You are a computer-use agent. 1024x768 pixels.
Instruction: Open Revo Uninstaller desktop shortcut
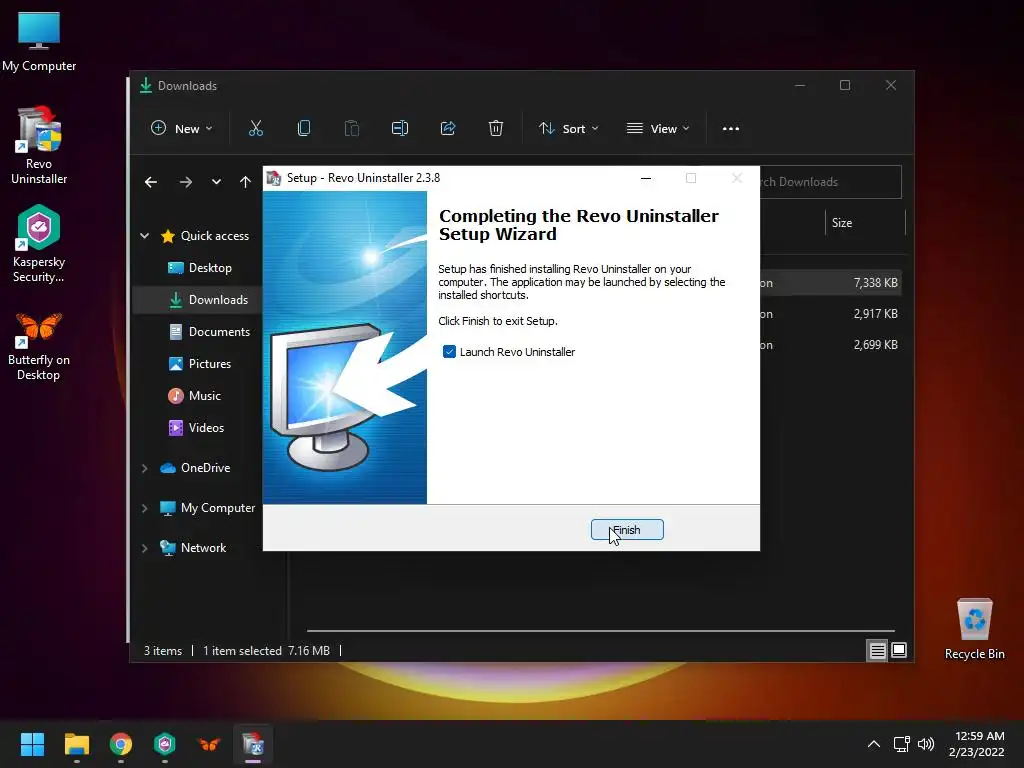[x=39, y=145]
